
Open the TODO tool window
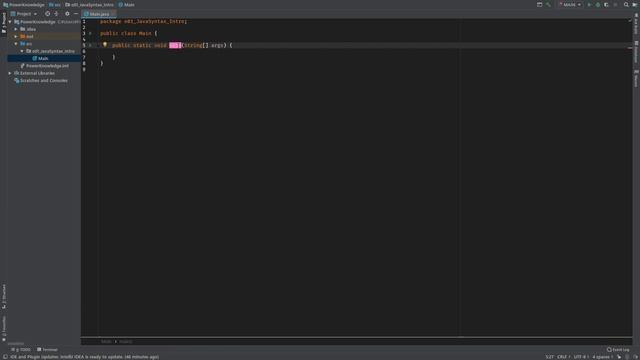point(21,349)
